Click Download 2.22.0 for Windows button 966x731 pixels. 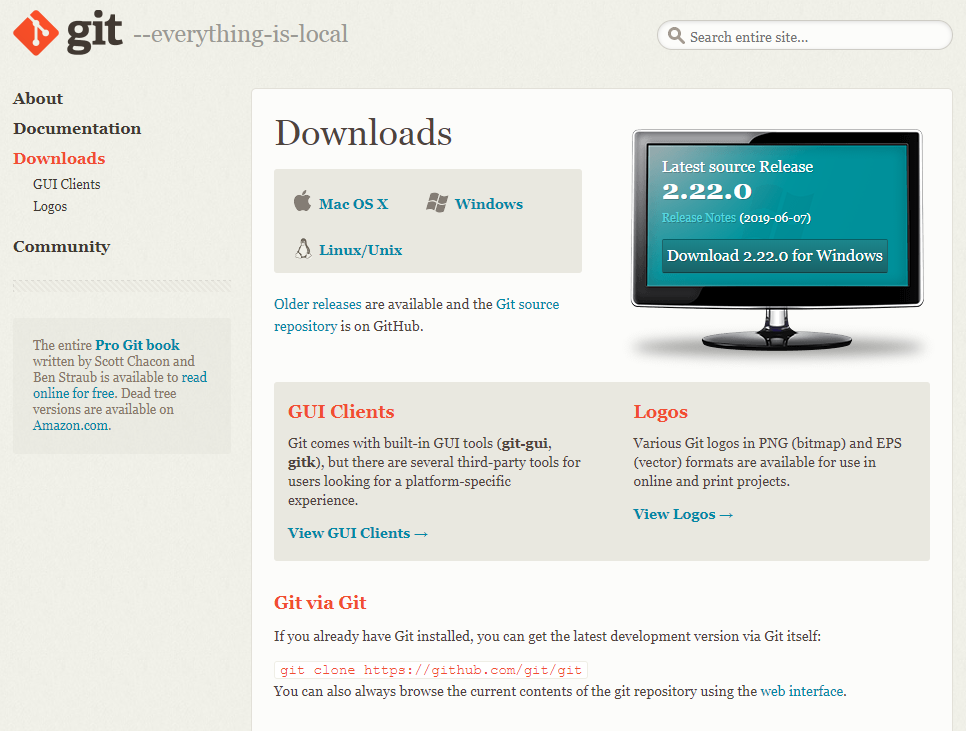(x=774, y=256)
